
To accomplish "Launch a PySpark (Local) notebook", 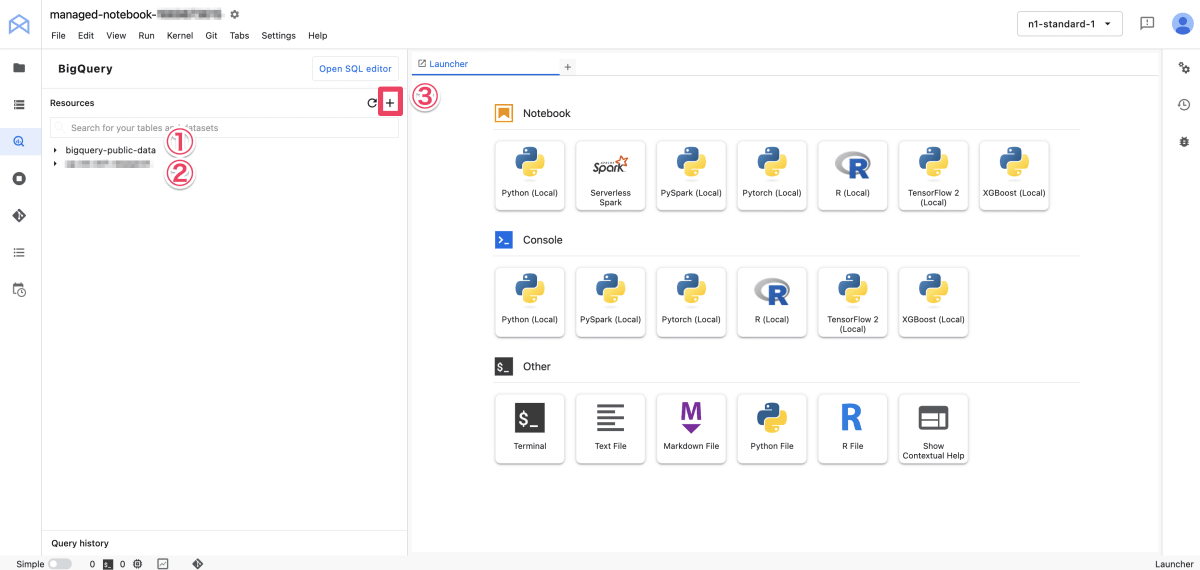I will pyautogui.click(x=691, y=175).
